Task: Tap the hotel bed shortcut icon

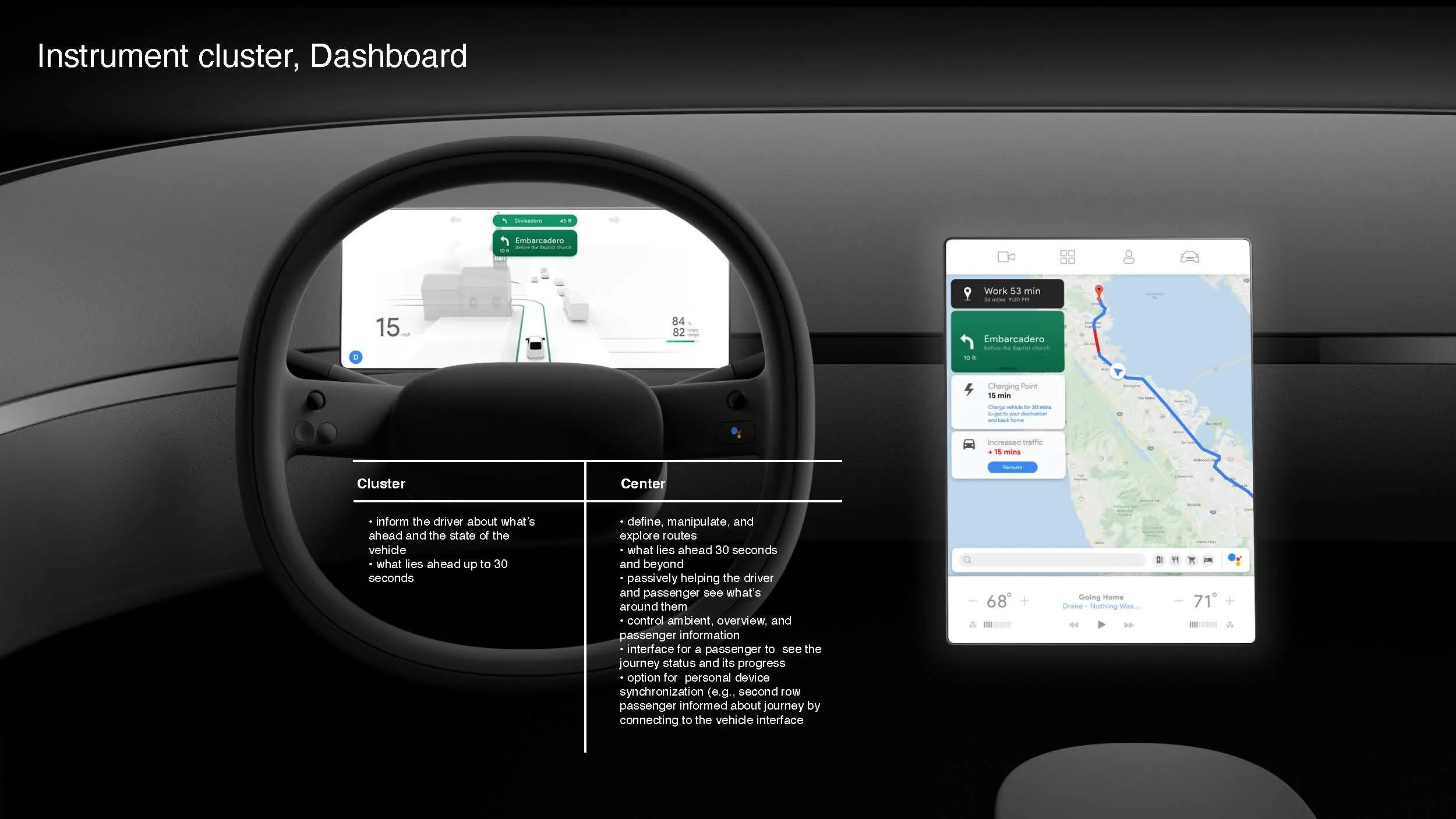Action: point(1208,560)
